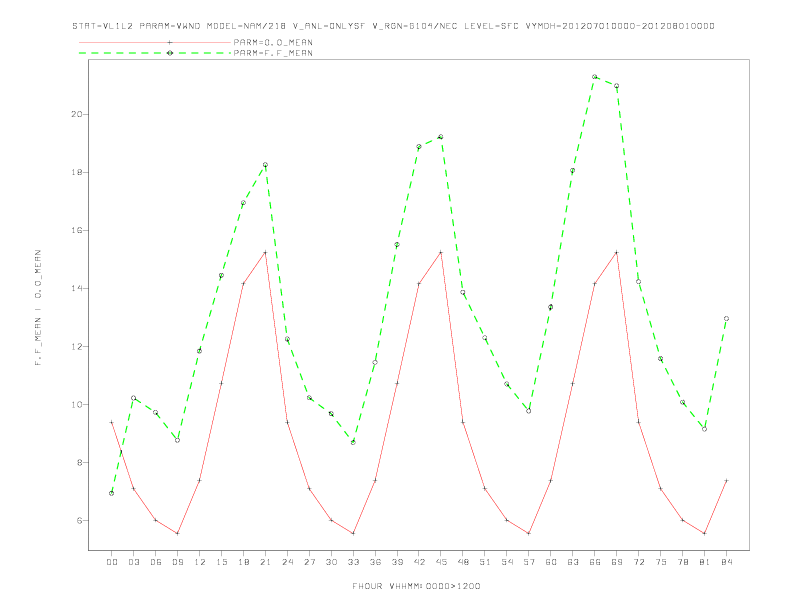Select the PARM=F.F_MEAN legend label

tap(273, 53)
